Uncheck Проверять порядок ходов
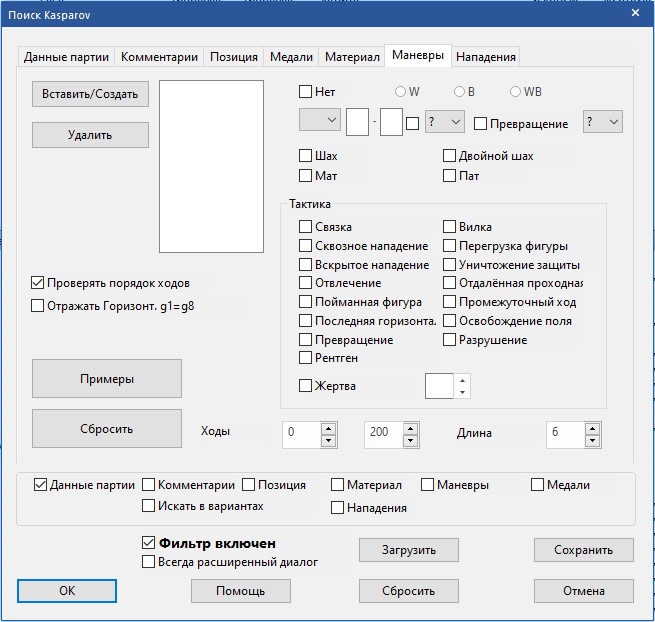Viewport: 655px width, 622px height. tap(39, 283)
